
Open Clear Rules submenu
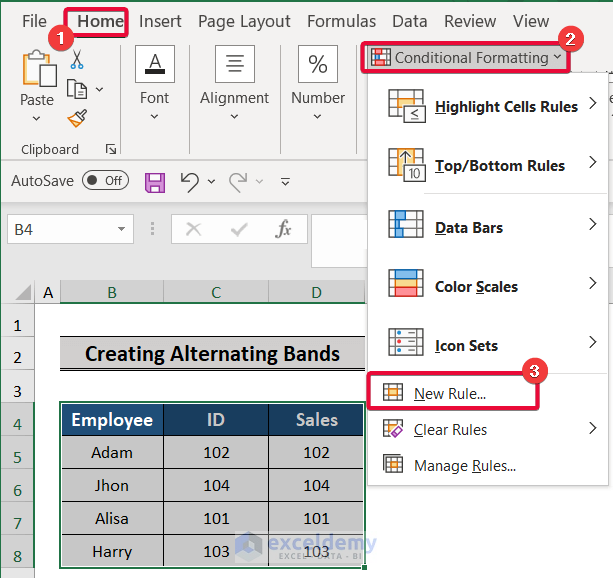pos(488,429)
